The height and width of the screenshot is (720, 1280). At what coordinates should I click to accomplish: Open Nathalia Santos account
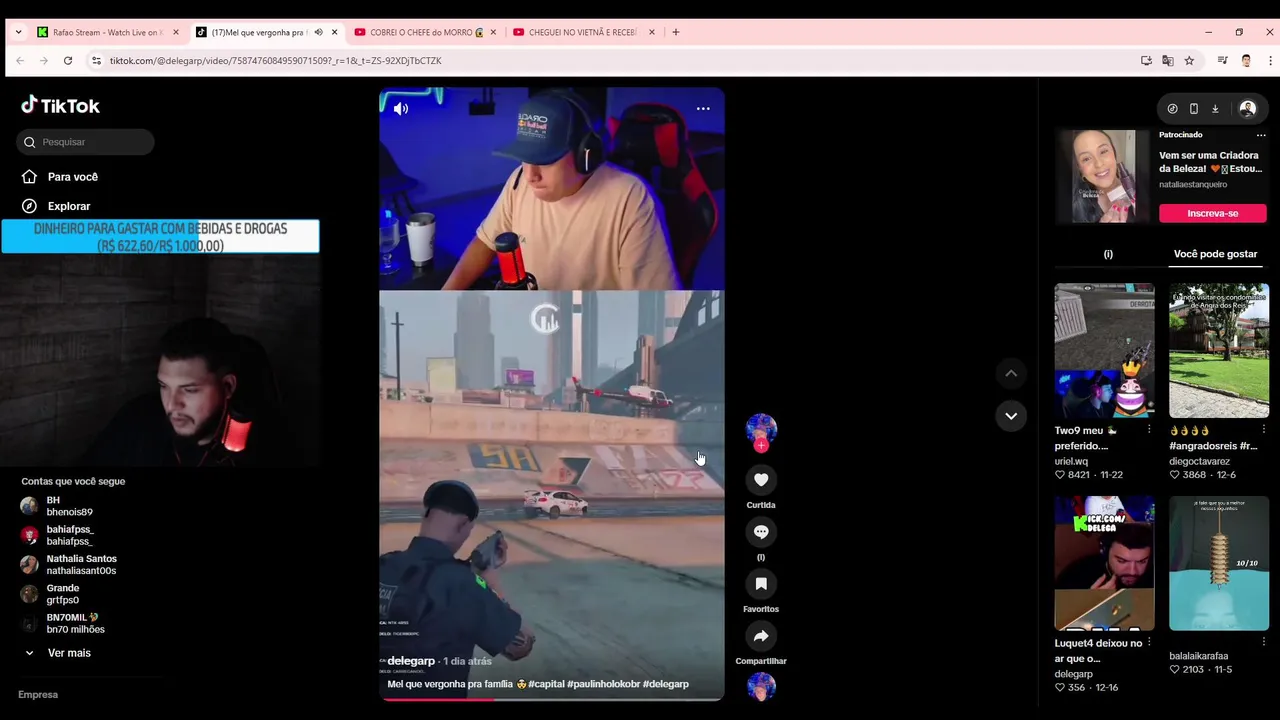(x=69, y=565)
